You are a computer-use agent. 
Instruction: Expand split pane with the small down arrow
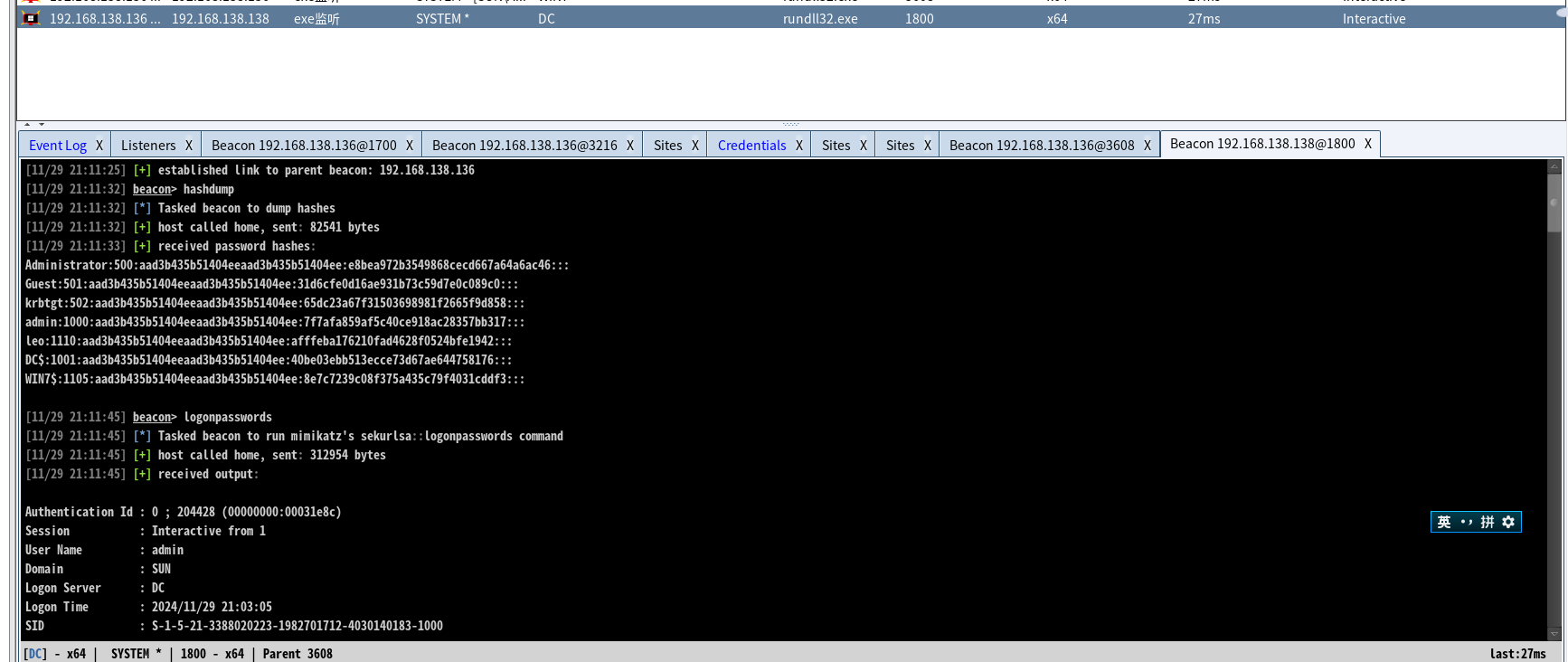[42, 125]
